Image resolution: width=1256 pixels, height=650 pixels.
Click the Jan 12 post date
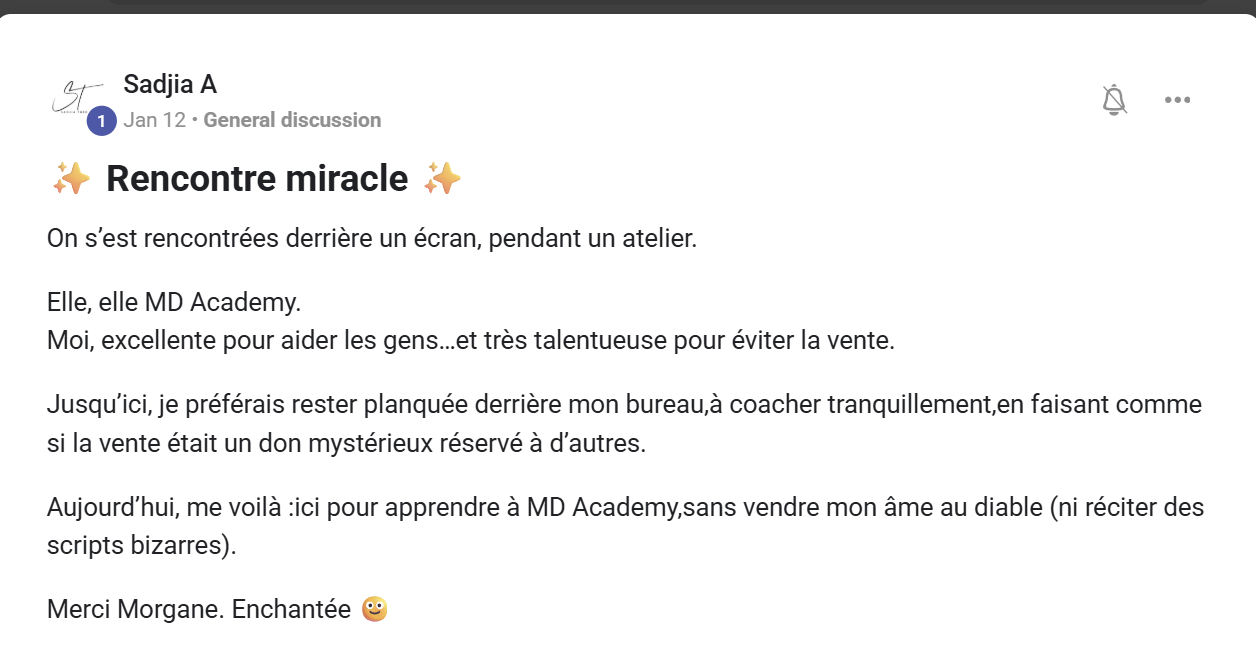point(155,120)
